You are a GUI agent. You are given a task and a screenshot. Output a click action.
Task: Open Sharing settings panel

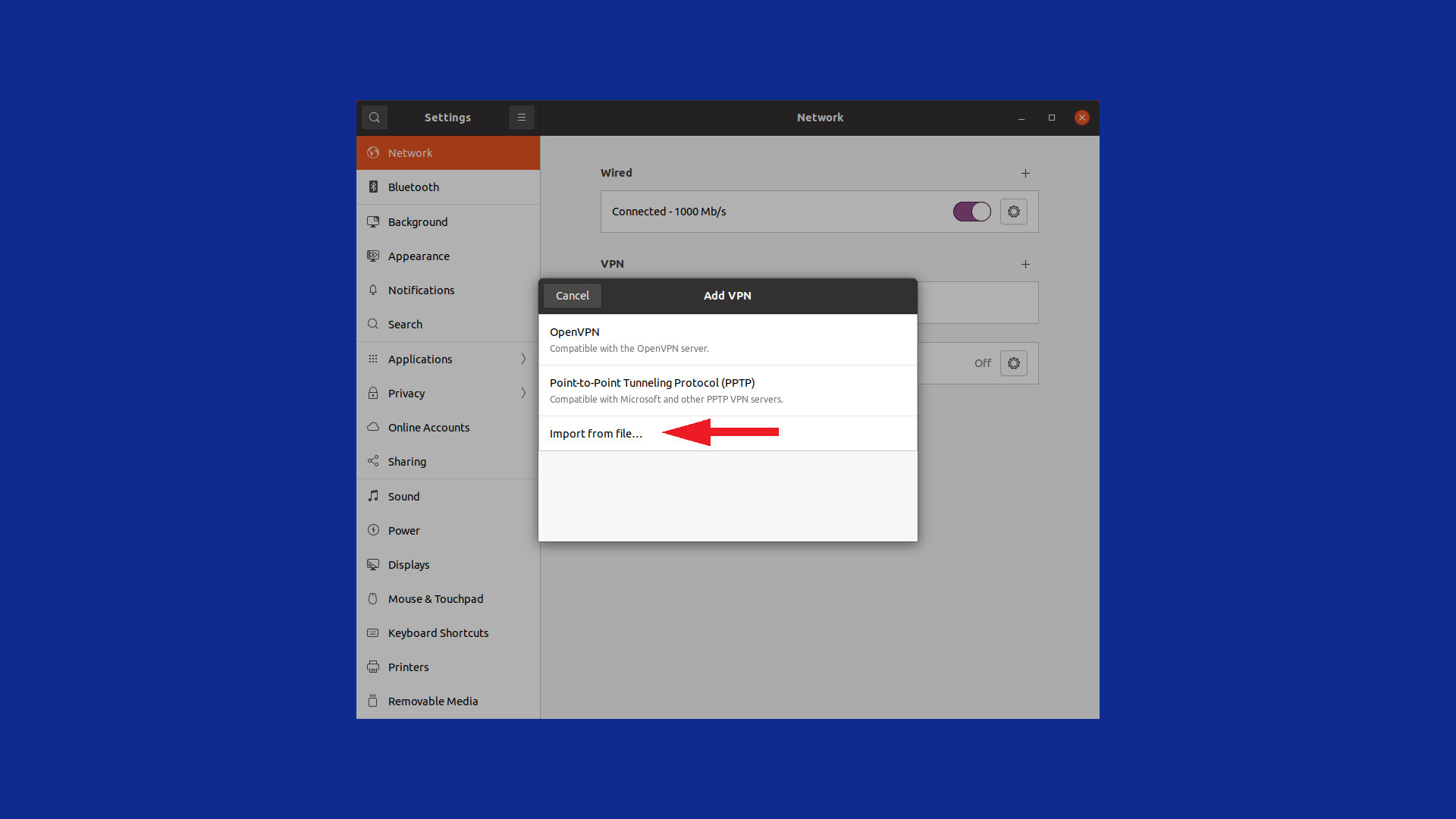[448, 461]
